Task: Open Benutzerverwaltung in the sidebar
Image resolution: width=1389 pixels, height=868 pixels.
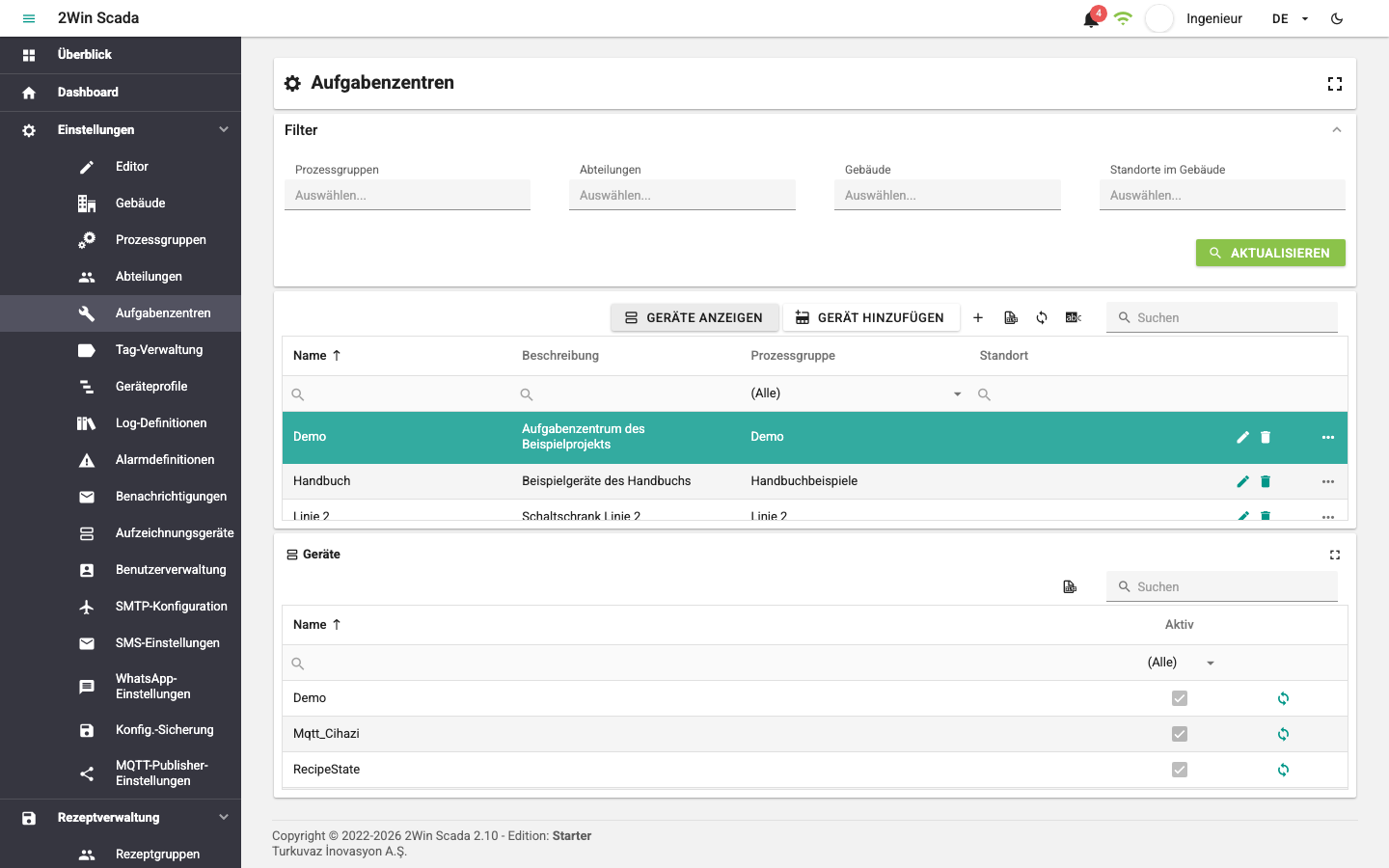Action: (x=121, y=570)
